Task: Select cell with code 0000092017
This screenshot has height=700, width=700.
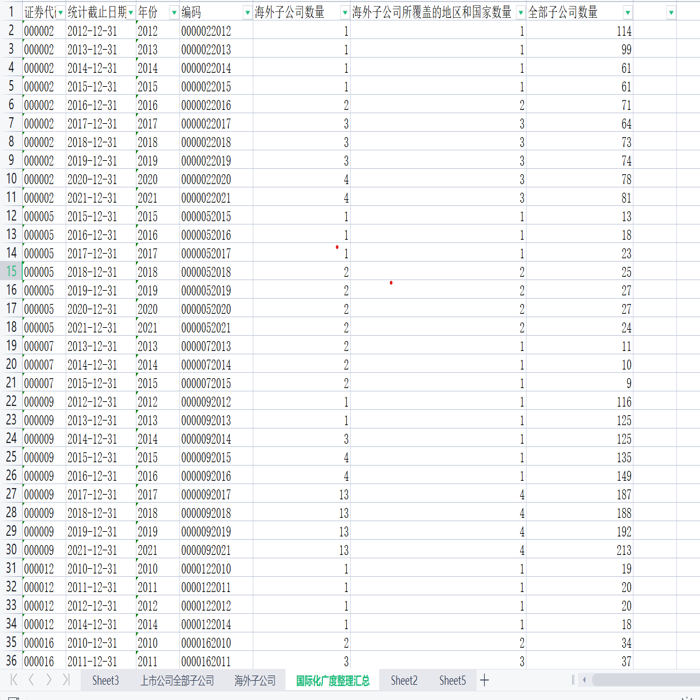Action: coord(216,494)
